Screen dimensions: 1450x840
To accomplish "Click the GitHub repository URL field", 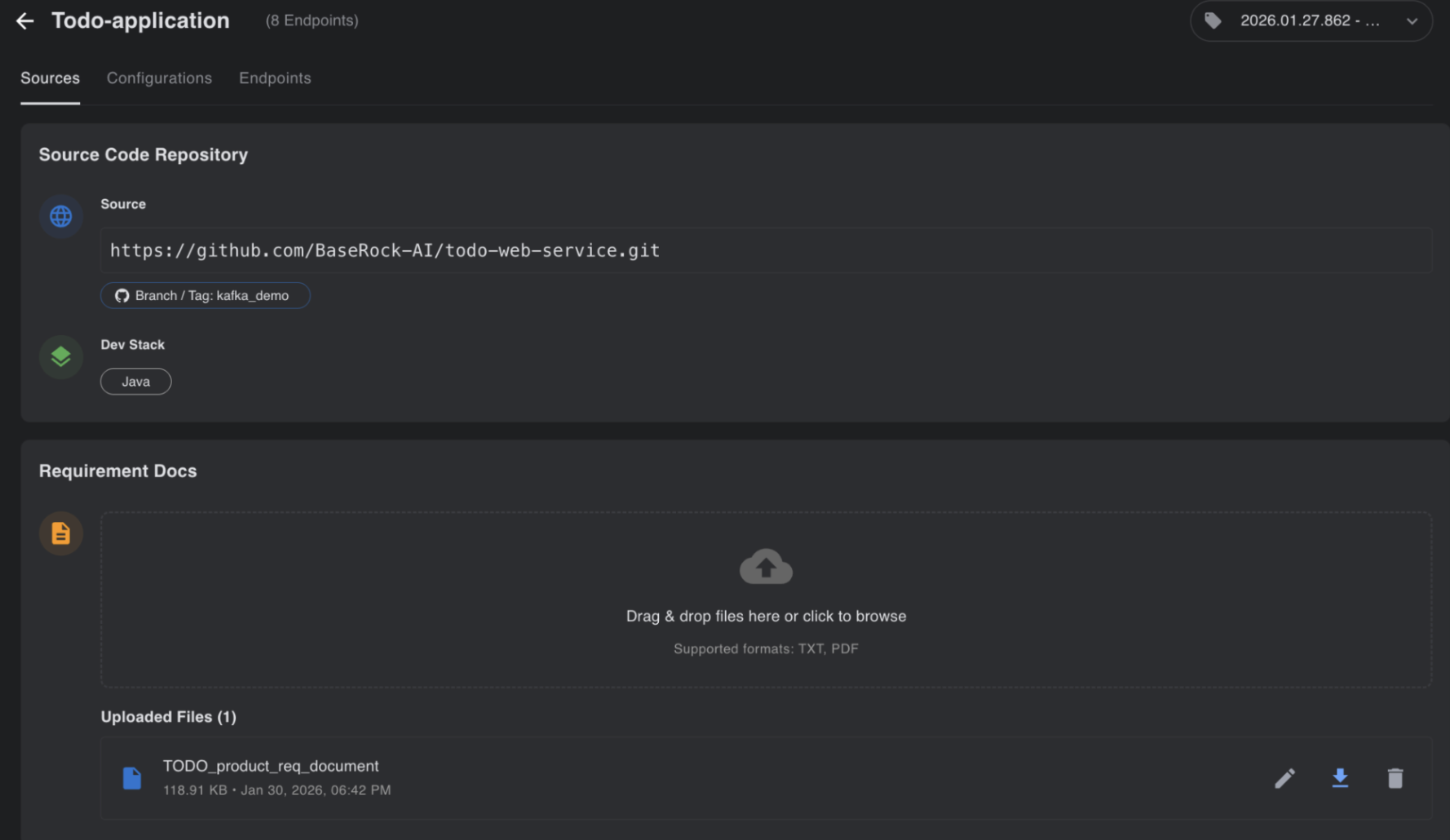I will coord(765,250).
